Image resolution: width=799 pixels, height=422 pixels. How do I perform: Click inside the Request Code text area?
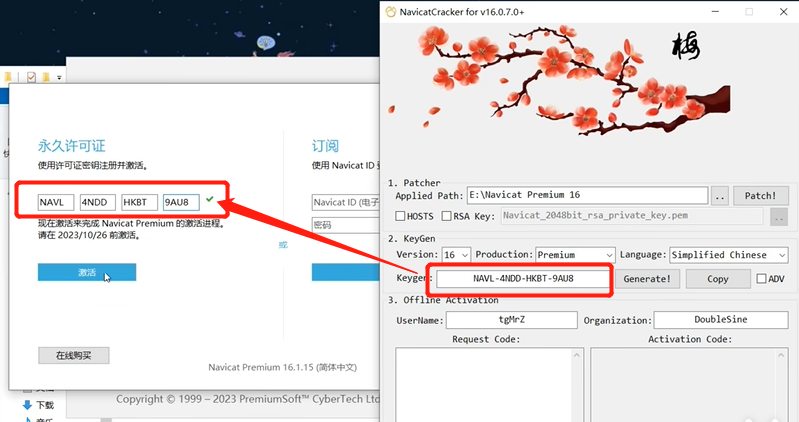[484, 385]
